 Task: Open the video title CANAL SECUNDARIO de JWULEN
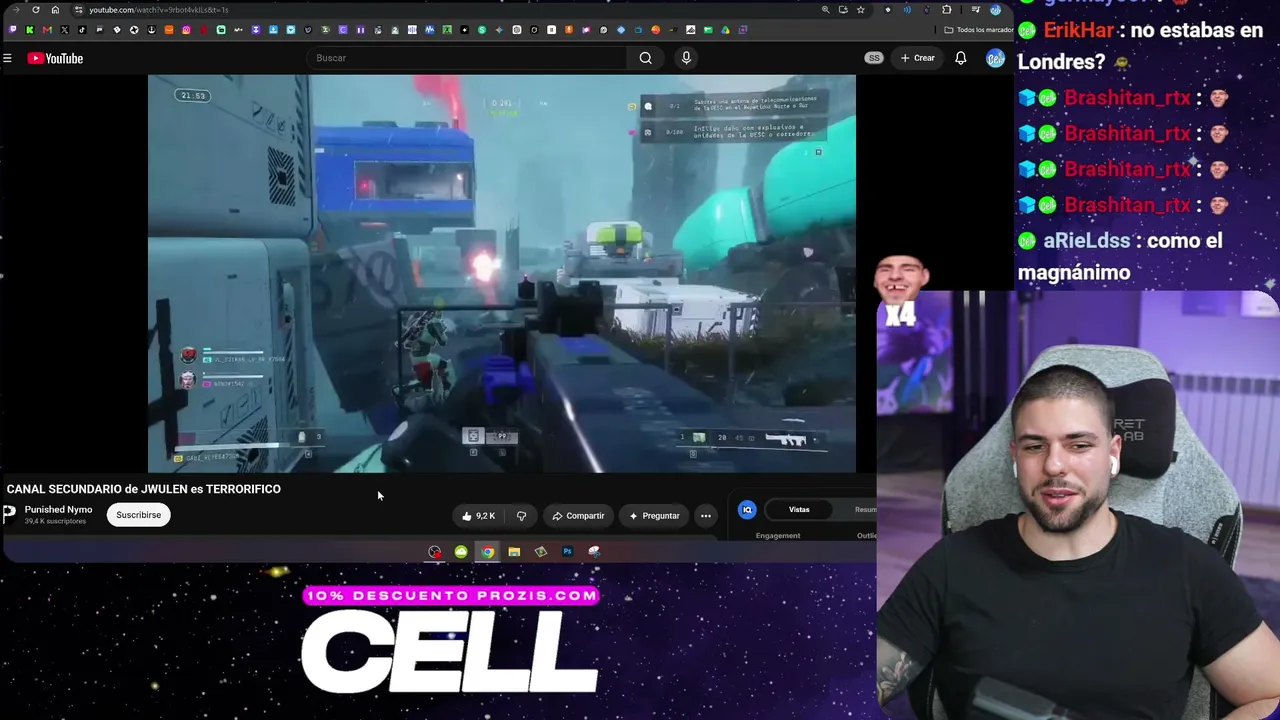pyautogui.click(x=144, y=489)
